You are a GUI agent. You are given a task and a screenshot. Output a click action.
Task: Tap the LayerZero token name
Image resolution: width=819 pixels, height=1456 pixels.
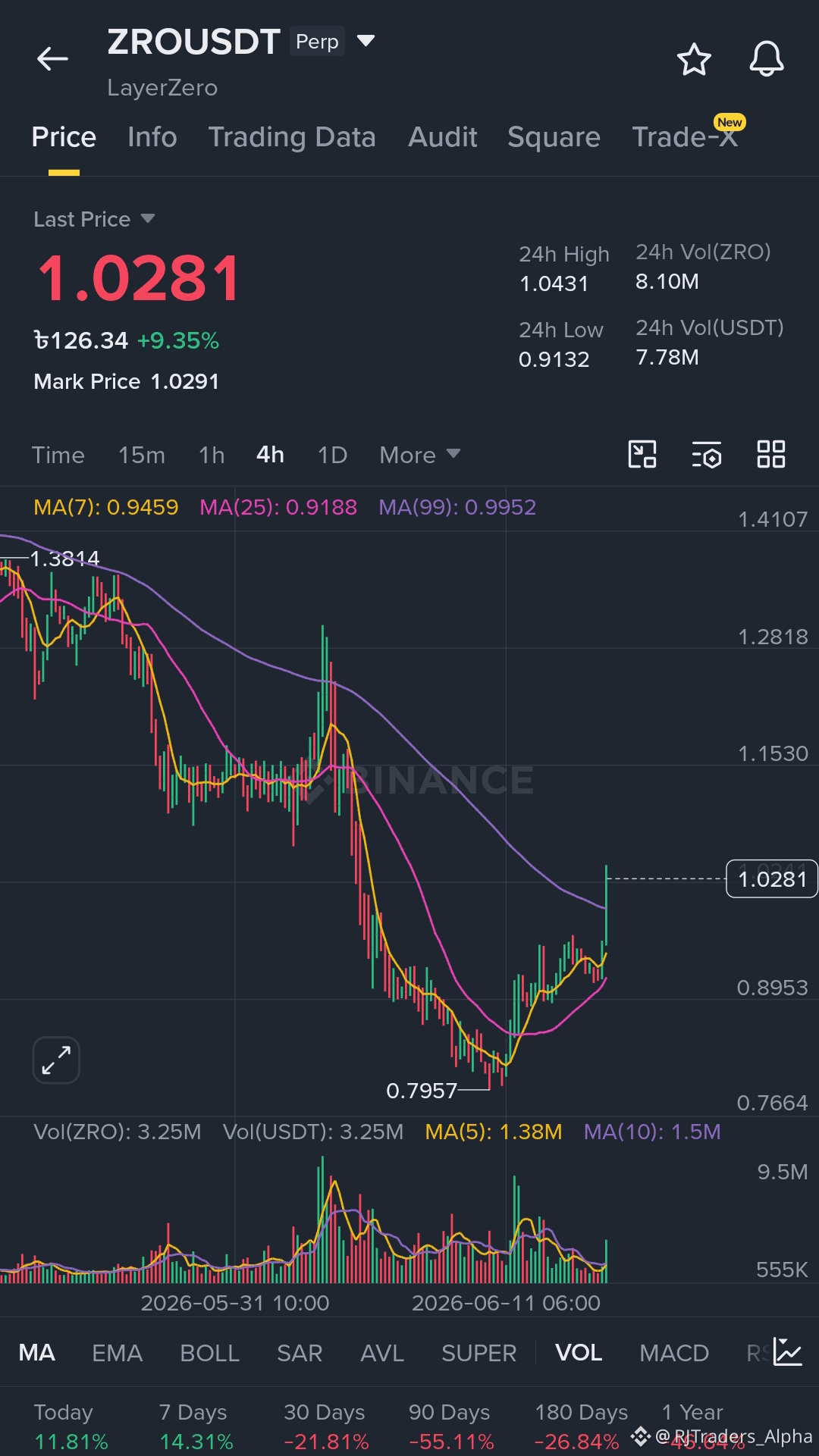[162, 88]
